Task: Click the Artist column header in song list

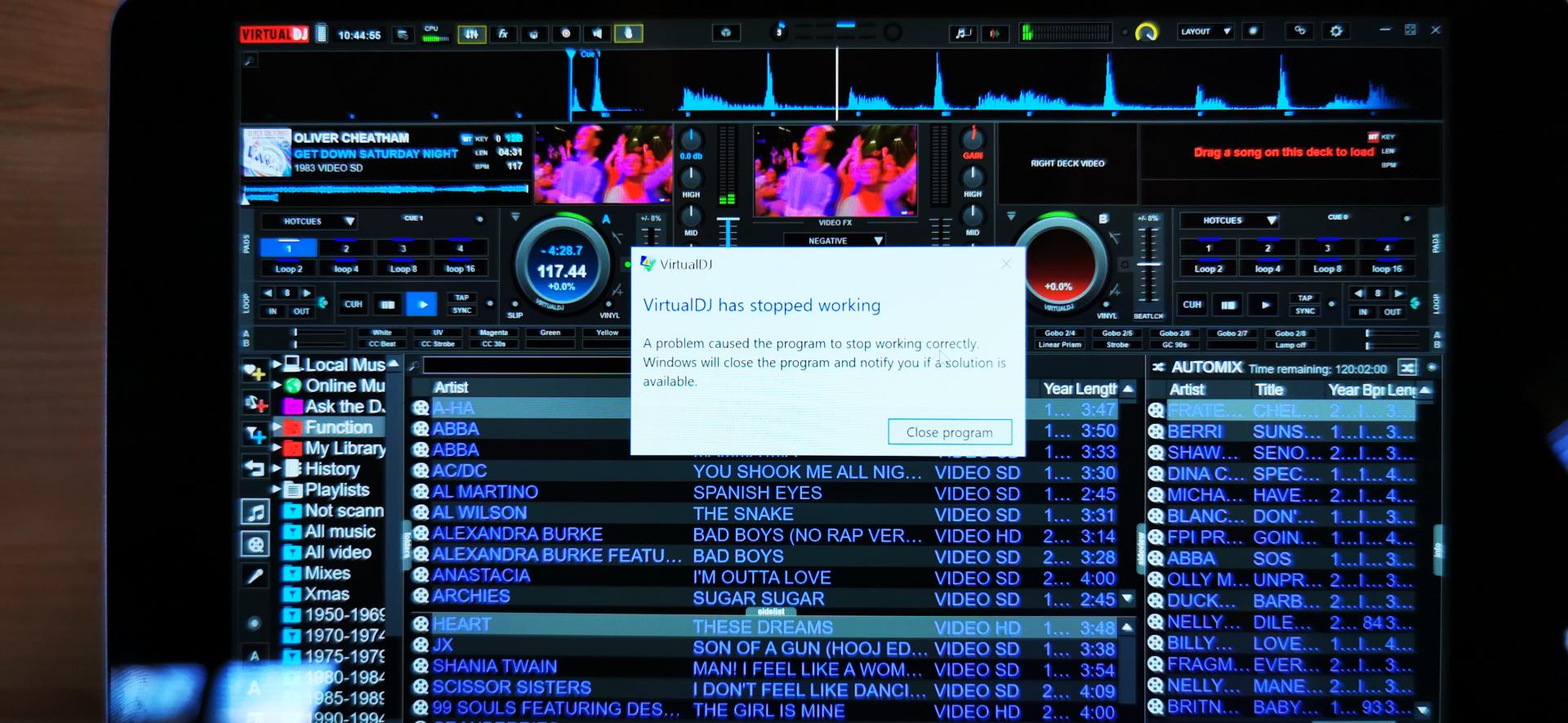Action: click(x=451, y=387)
